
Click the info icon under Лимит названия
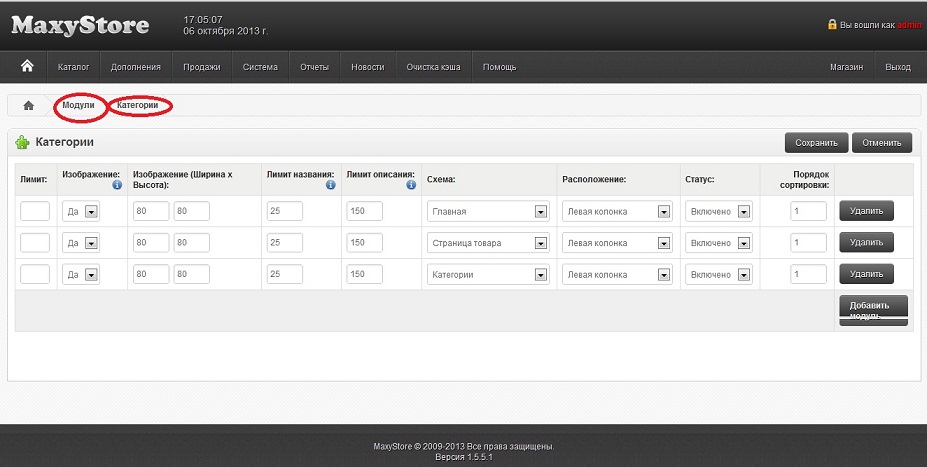330,185
